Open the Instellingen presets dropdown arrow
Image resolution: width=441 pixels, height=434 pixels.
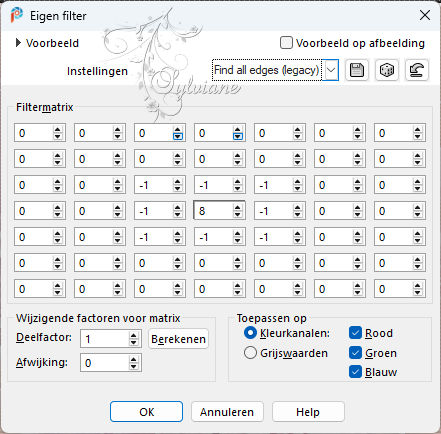[331, 70]
